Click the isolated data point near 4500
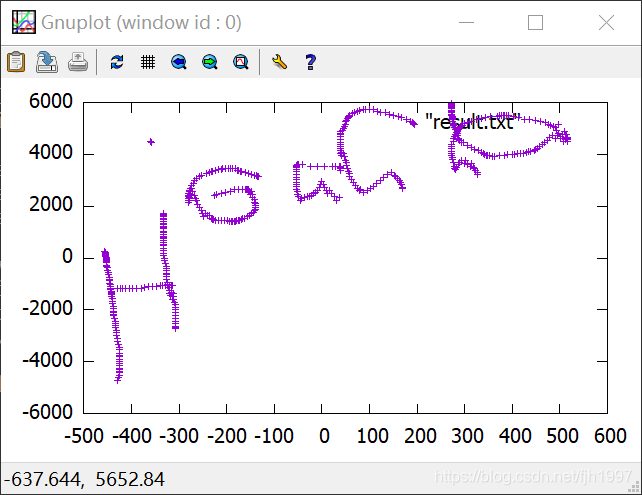Screen dimensions: 642x495 pos(151,142)
